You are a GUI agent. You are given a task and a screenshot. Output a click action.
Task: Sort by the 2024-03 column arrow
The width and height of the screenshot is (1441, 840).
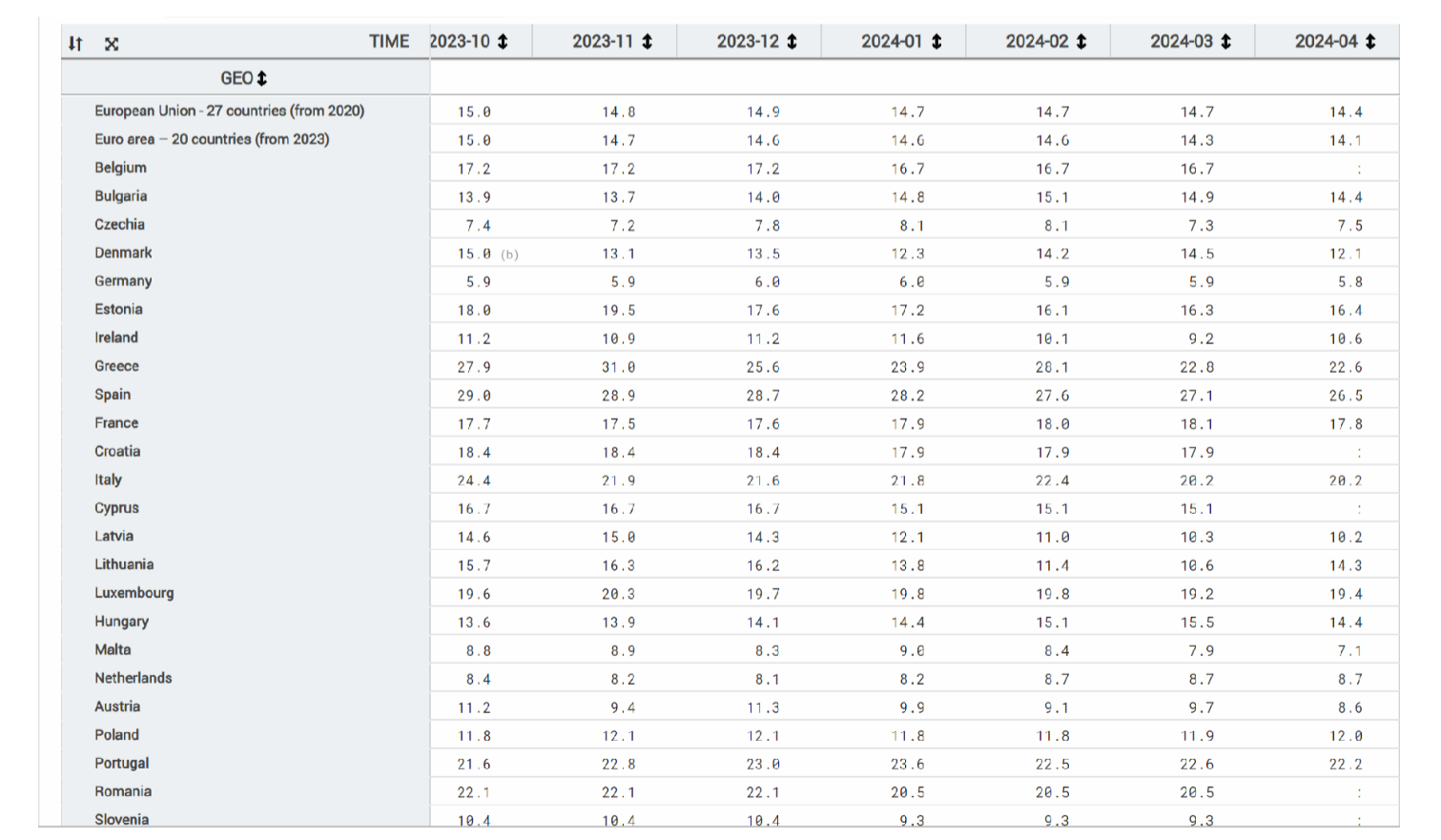click(x=1225, y=42)
